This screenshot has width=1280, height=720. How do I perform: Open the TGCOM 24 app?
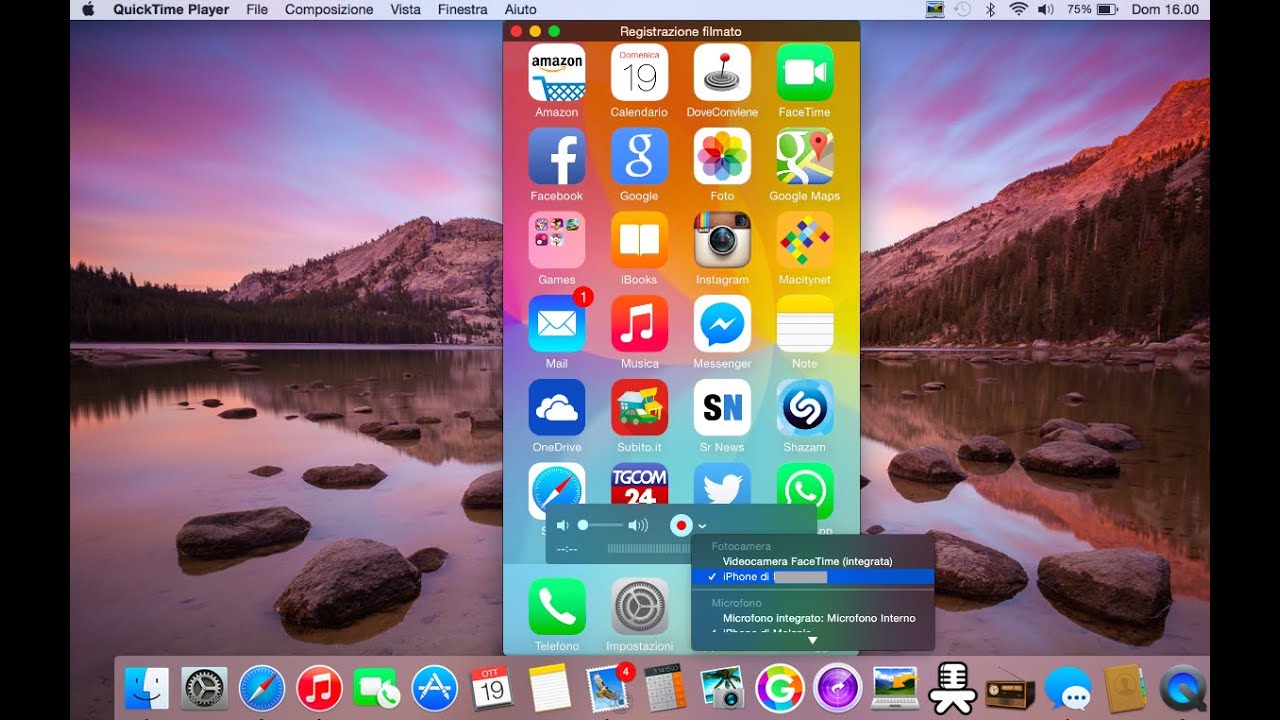[639, 483]
